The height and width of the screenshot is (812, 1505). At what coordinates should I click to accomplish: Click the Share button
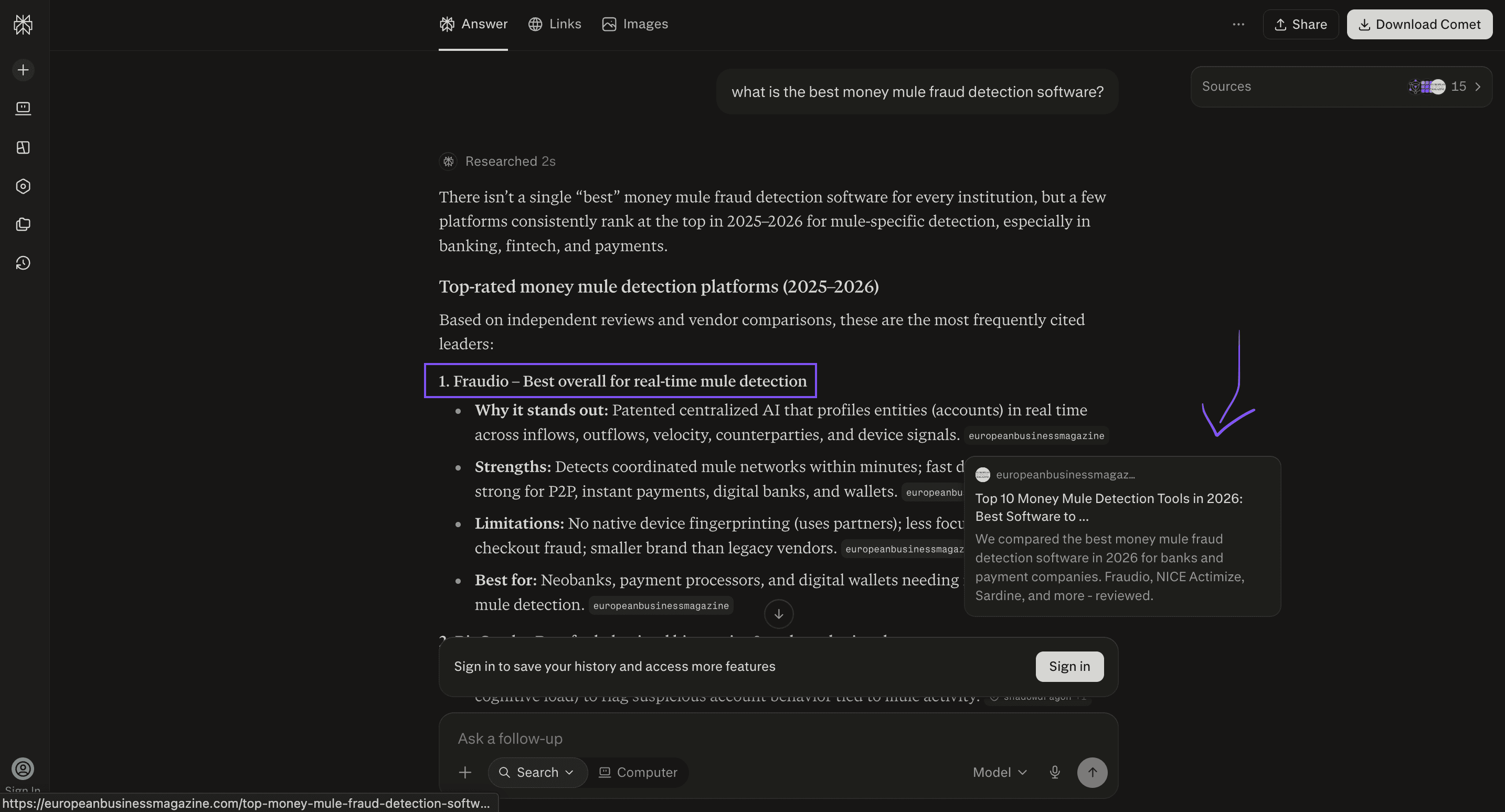1300,25
